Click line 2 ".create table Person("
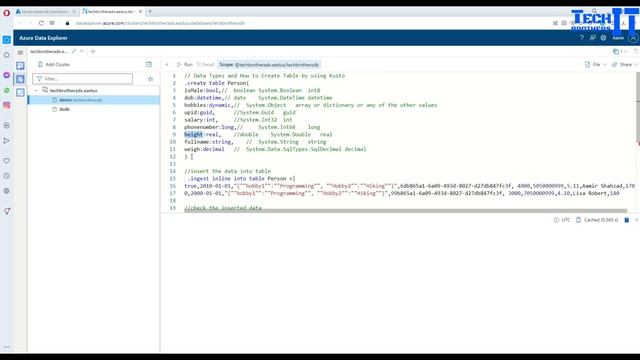The height and width of the screenshot is (360, 640). click(x=216, y=83)
